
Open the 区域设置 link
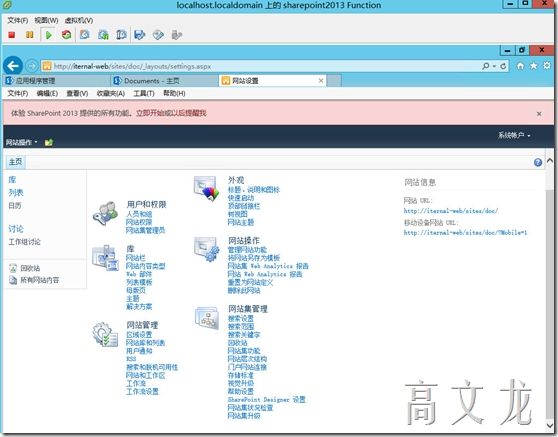point(139,335)
